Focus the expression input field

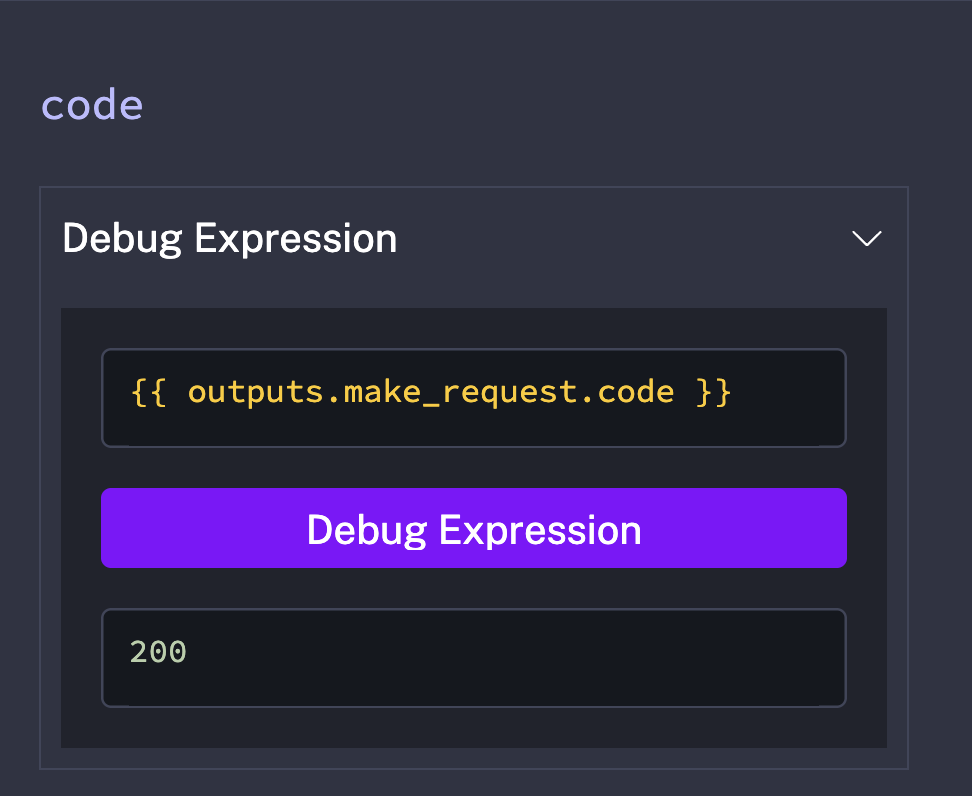[x=473, y=397]
